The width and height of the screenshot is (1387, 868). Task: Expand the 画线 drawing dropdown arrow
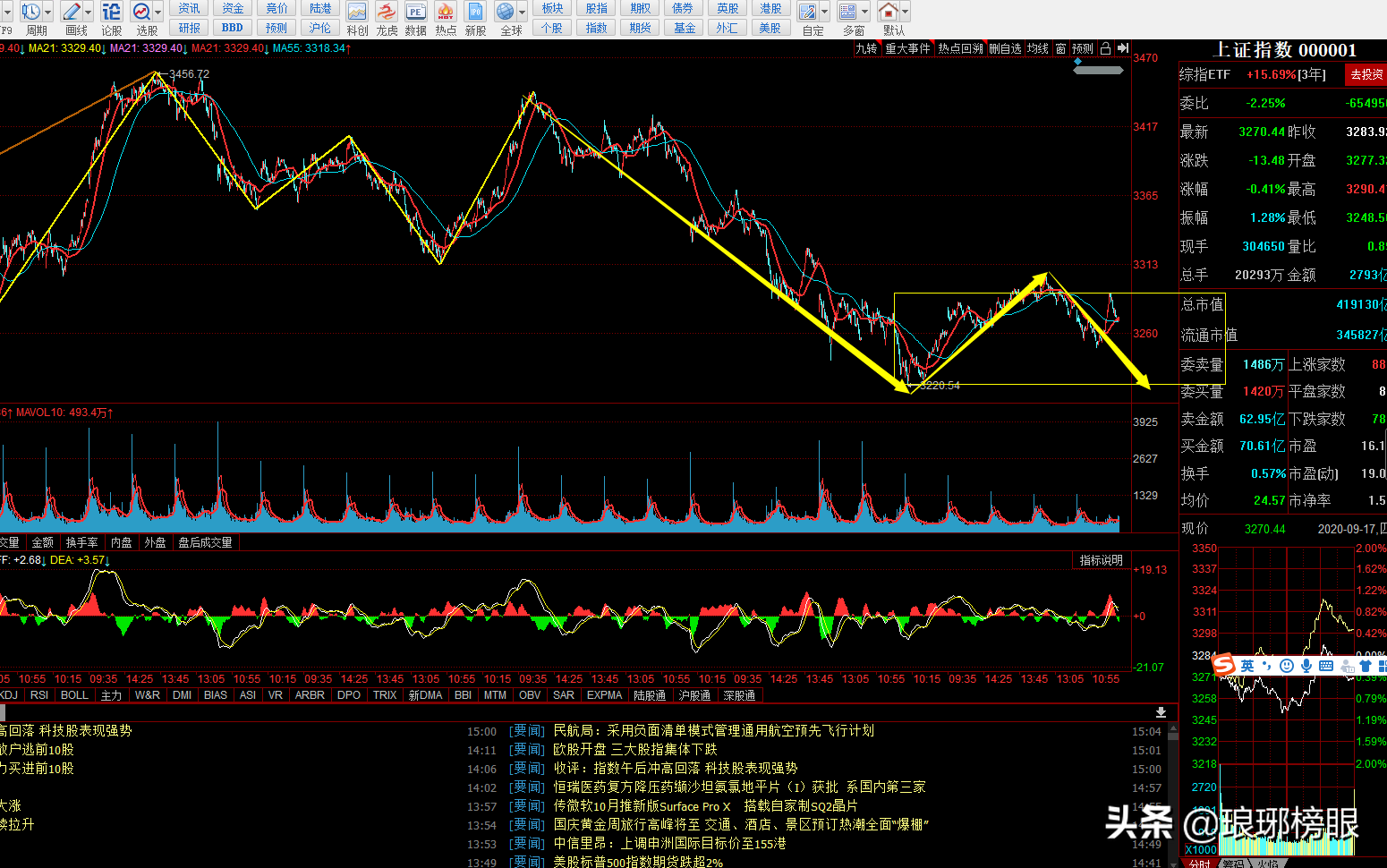89,12
